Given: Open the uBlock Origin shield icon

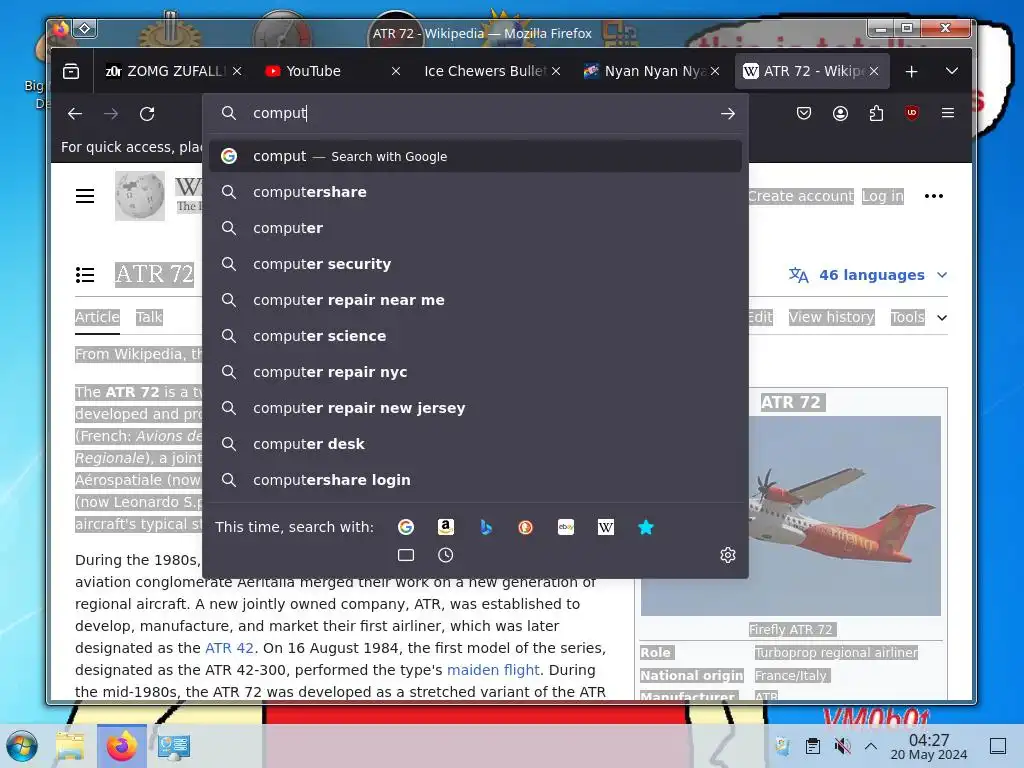Looking at the screenshot, I should click(x=912, y=113).
